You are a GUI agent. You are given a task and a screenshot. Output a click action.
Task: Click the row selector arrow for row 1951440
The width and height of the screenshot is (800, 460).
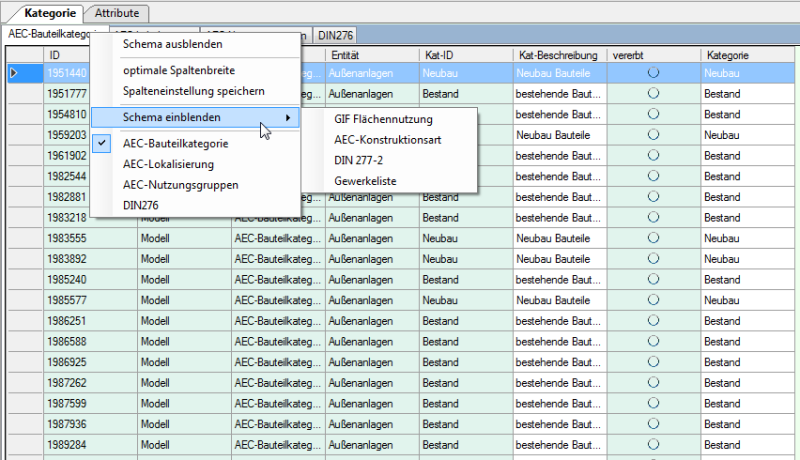point(14,73)
